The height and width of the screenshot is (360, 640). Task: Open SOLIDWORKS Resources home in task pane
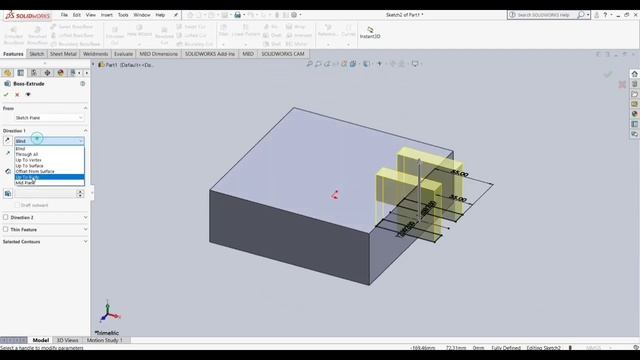pos(634,74)
